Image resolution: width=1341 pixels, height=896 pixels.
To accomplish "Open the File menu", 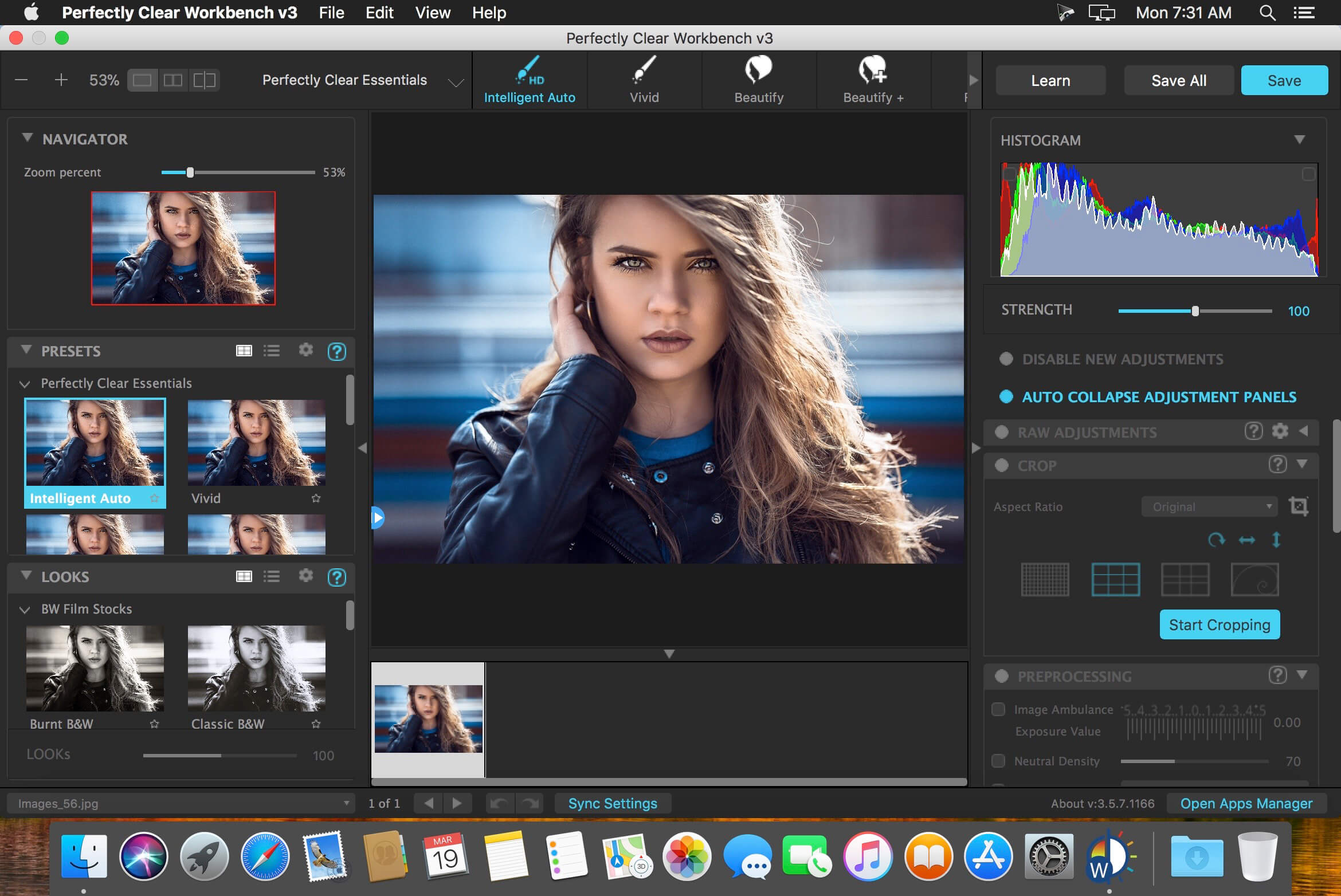I will [330, 12].
